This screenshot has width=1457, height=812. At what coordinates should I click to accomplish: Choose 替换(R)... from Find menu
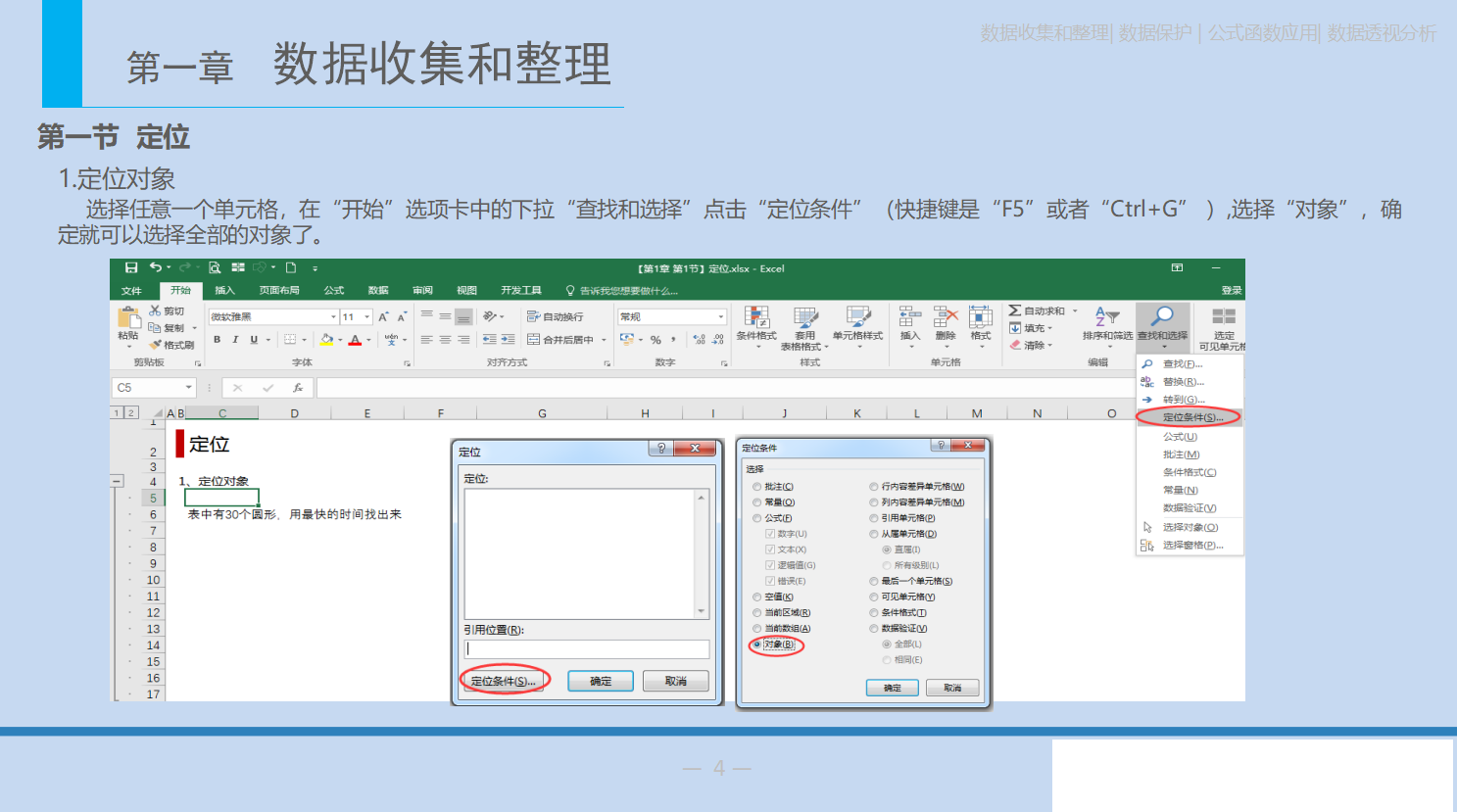(1190, 382)
